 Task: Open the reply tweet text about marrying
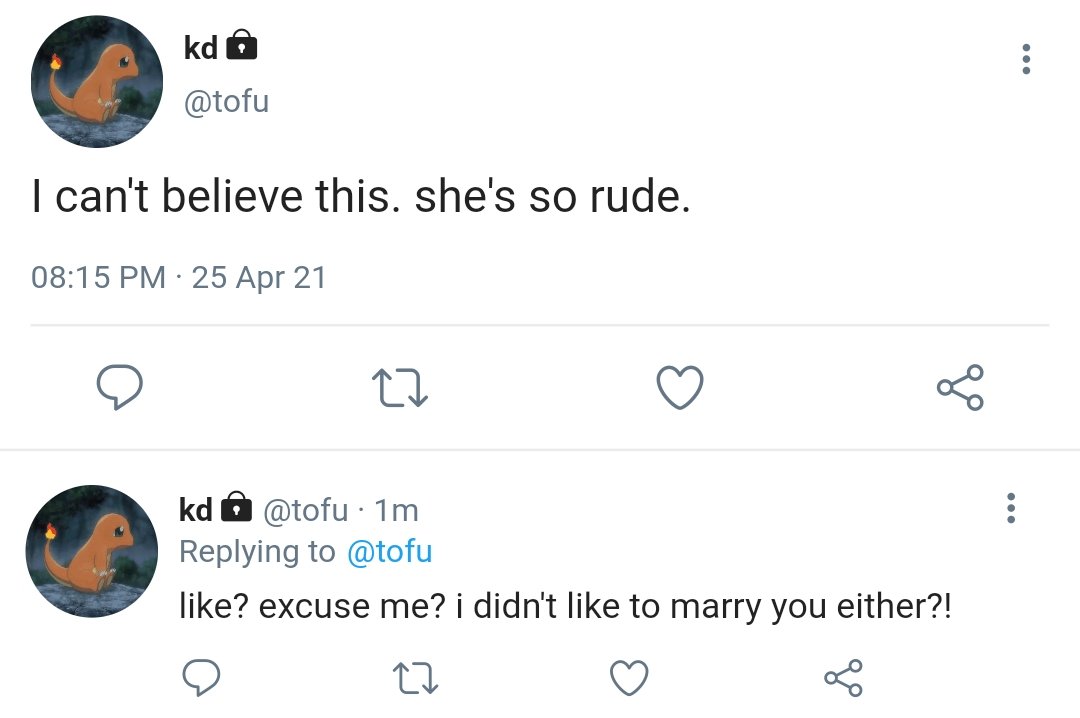click(565, 606)
